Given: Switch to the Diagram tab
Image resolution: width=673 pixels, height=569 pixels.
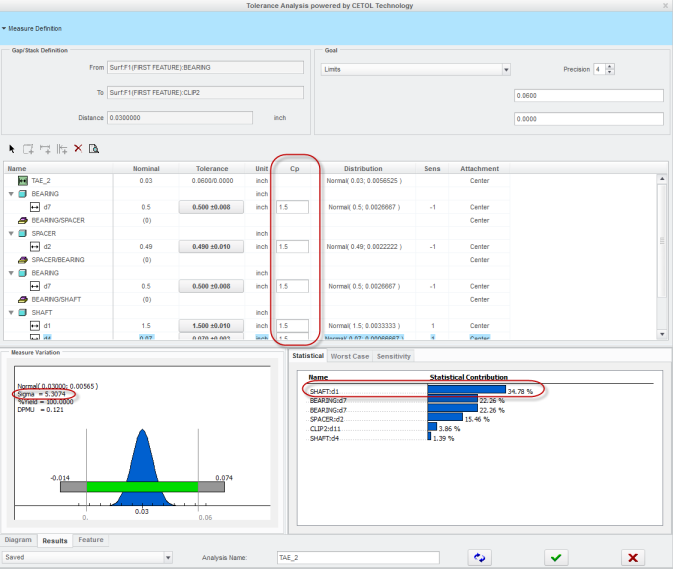Looking at the screenshot, I should coord(19,540).
